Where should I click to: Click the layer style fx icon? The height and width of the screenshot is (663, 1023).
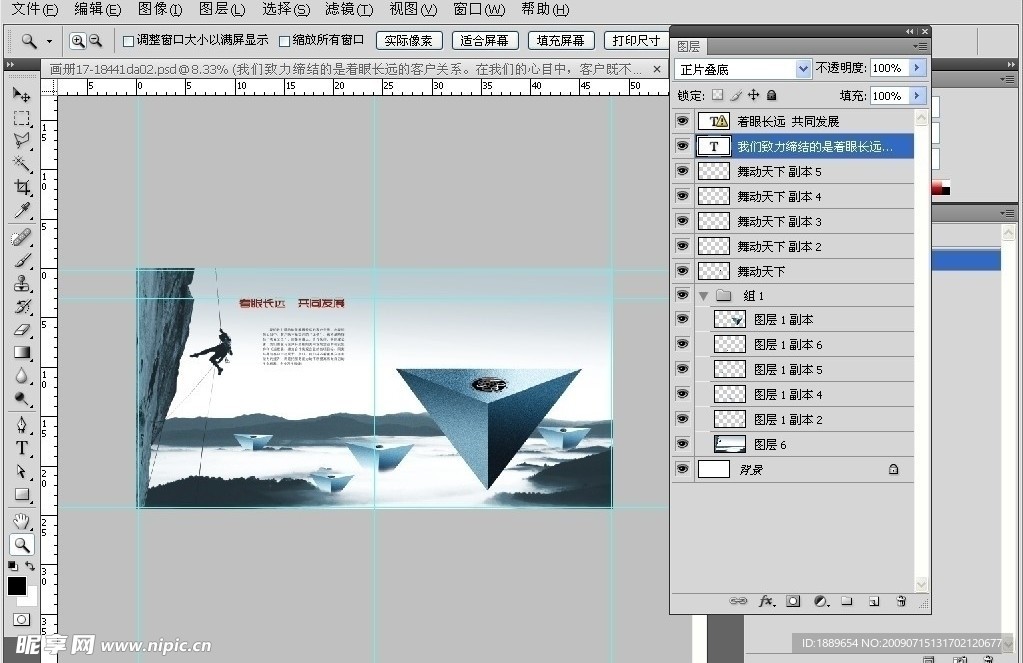[x=766, y=601]
